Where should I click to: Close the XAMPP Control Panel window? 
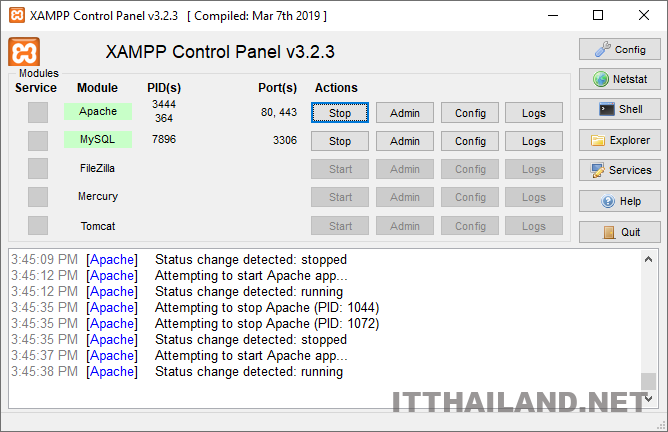[x=644, y=15]
